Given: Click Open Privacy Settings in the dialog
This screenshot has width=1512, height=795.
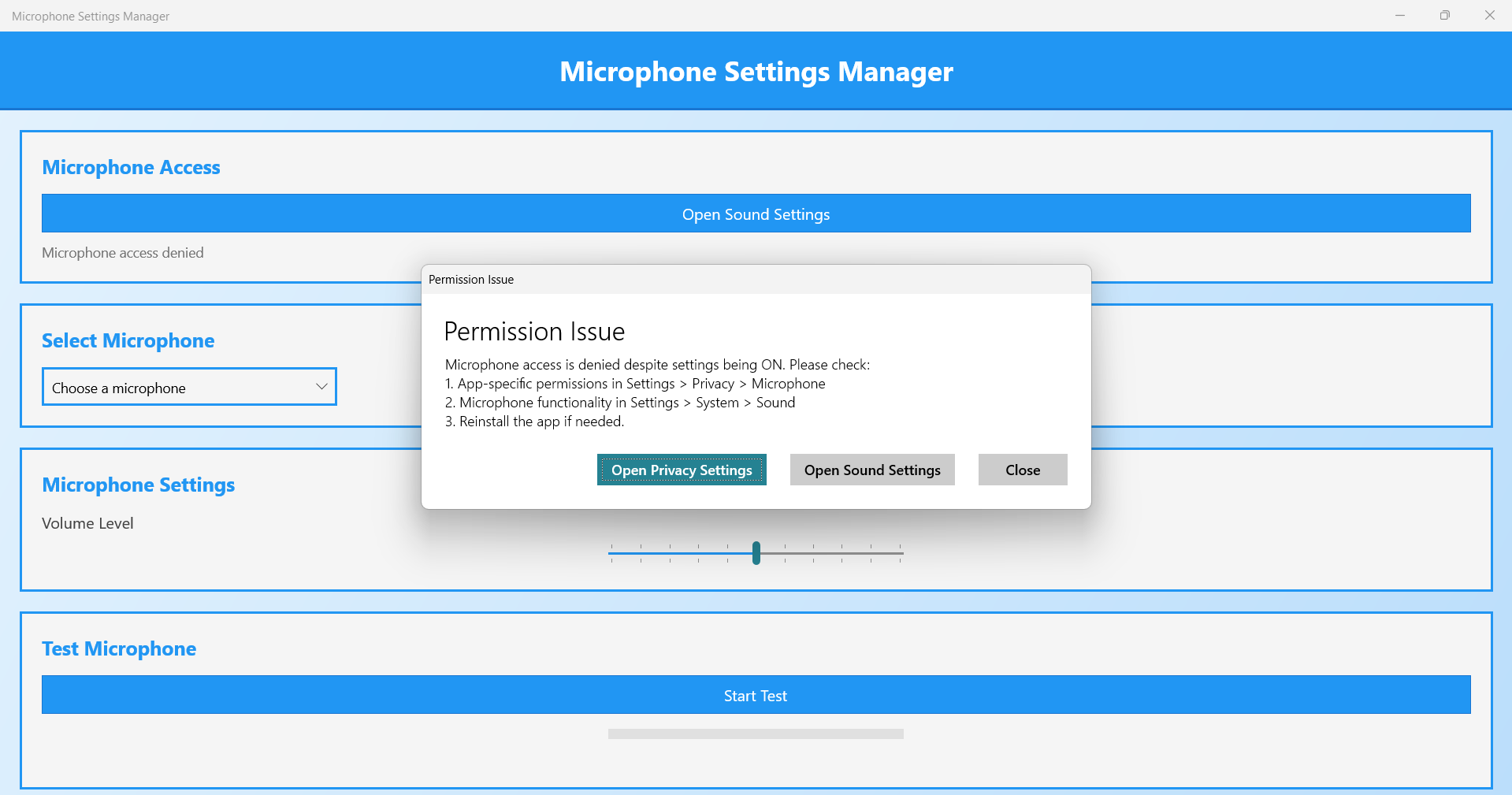Looking at the screenshot, I should pyautogui.click(x=681, y=470).
